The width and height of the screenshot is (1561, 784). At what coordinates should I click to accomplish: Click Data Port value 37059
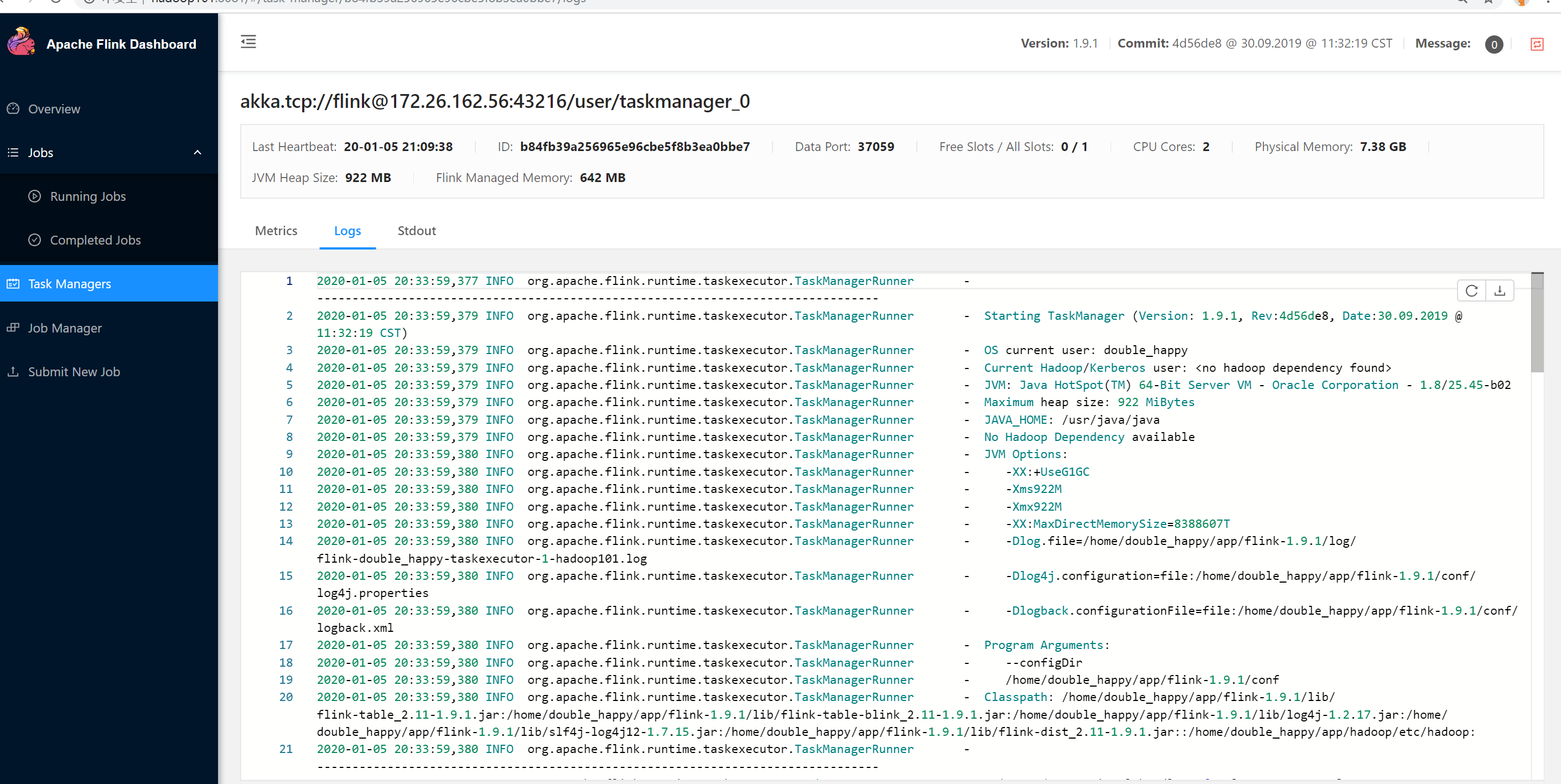(x=875, y=147)
